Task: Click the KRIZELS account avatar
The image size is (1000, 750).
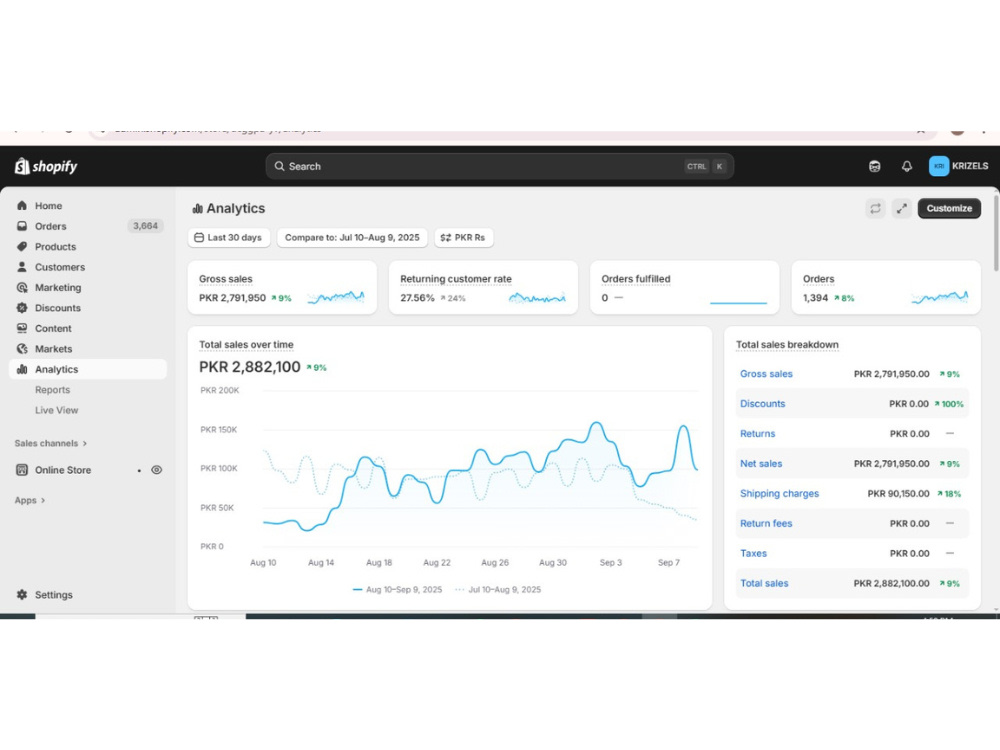Action: click(939, 166)
